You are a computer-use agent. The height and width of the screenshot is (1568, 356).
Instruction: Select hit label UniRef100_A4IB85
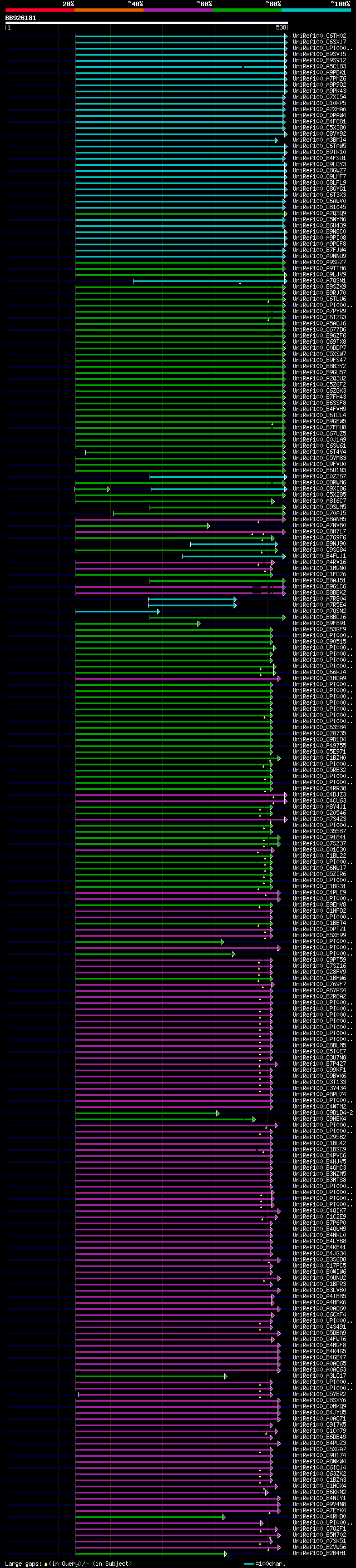click(319, 1296)
